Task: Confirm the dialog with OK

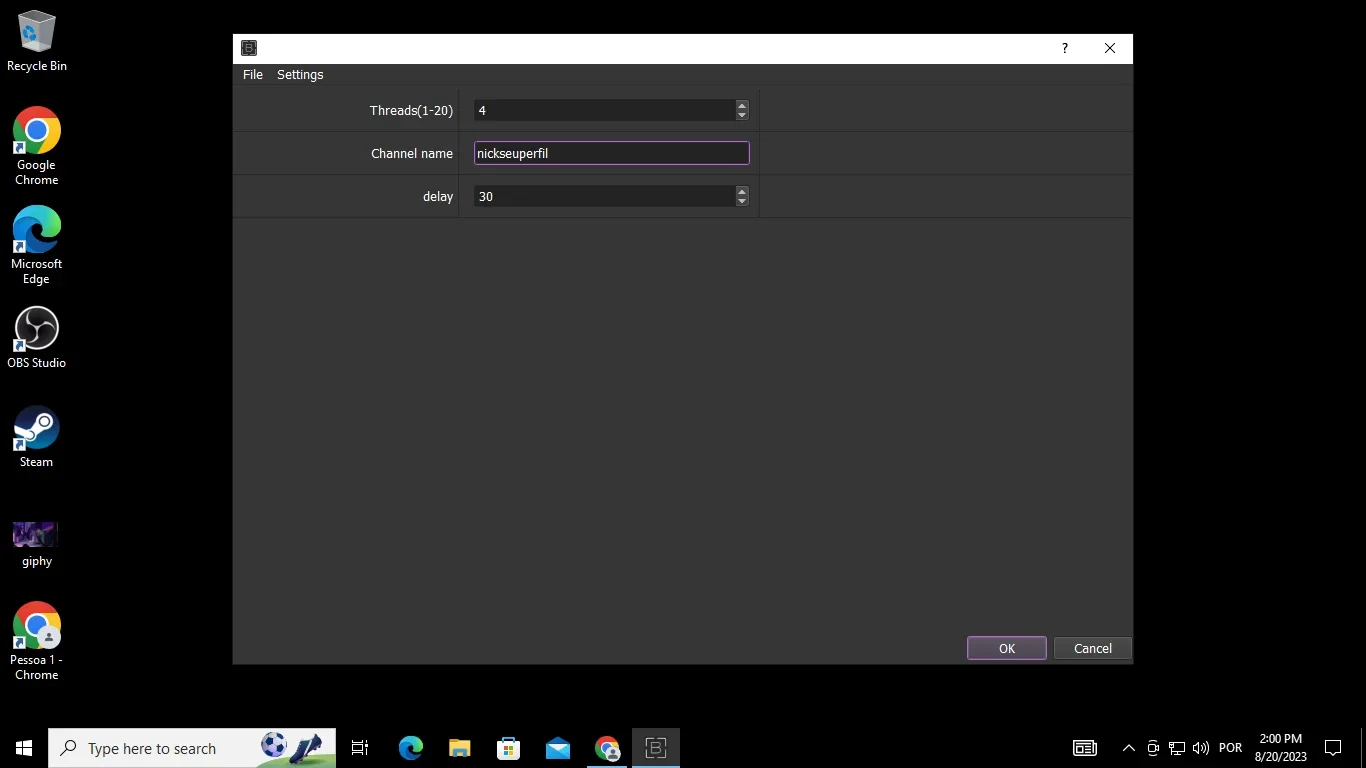Action: 1007,648
